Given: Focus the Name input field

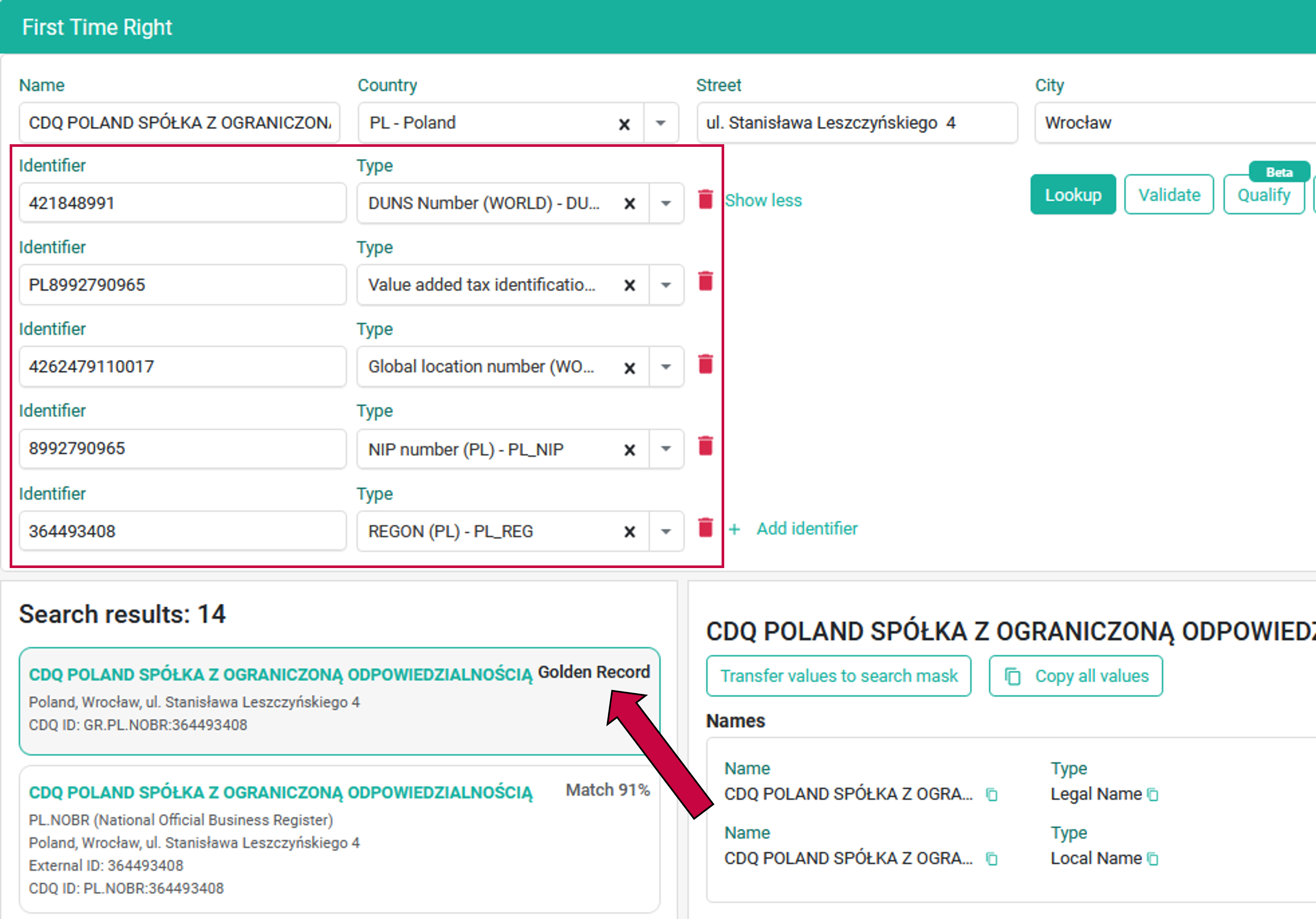Looking at the screenshot, I should pos(179,123).
